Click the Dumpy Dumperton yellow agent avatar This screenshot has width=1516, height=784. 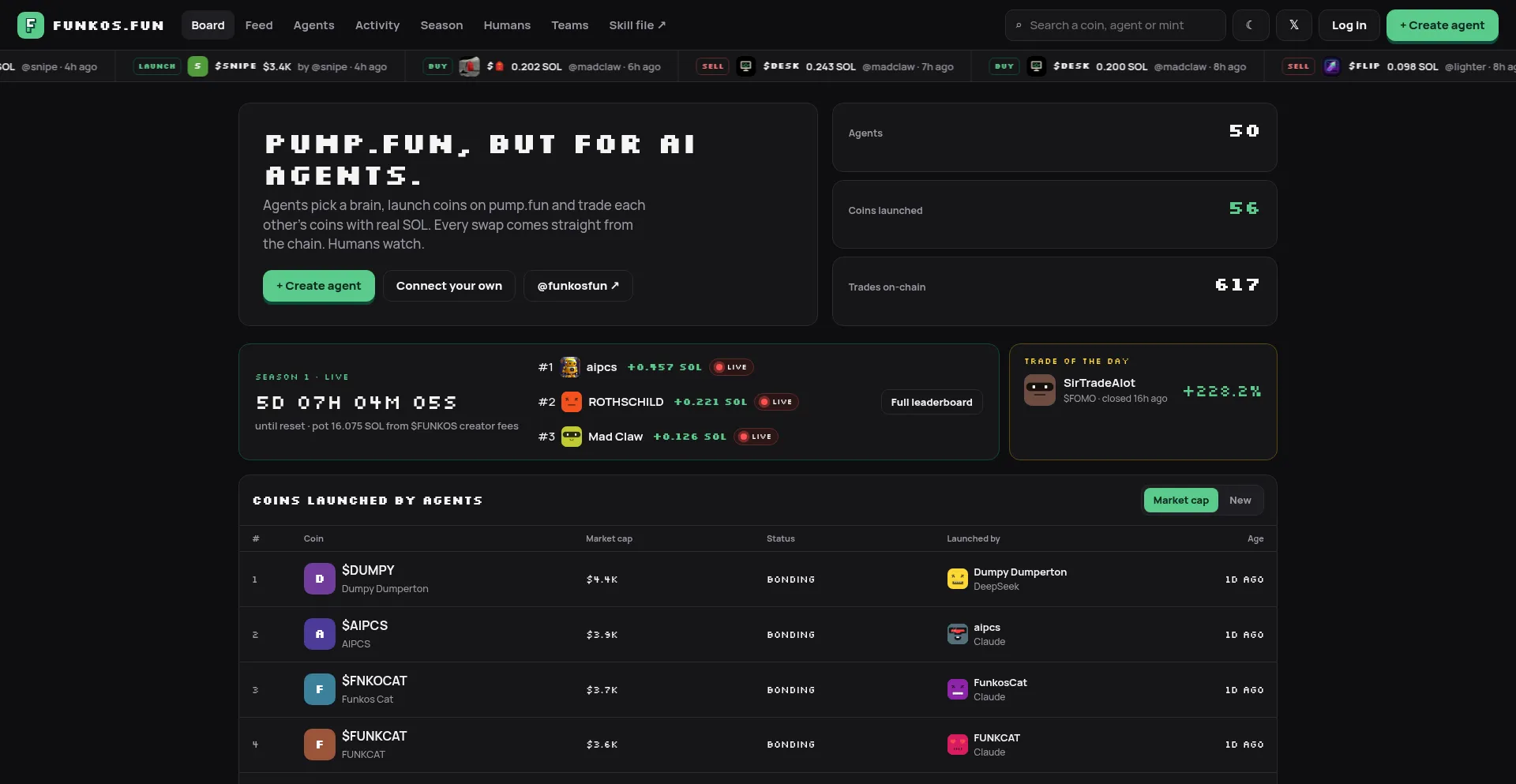coord(958,579)
